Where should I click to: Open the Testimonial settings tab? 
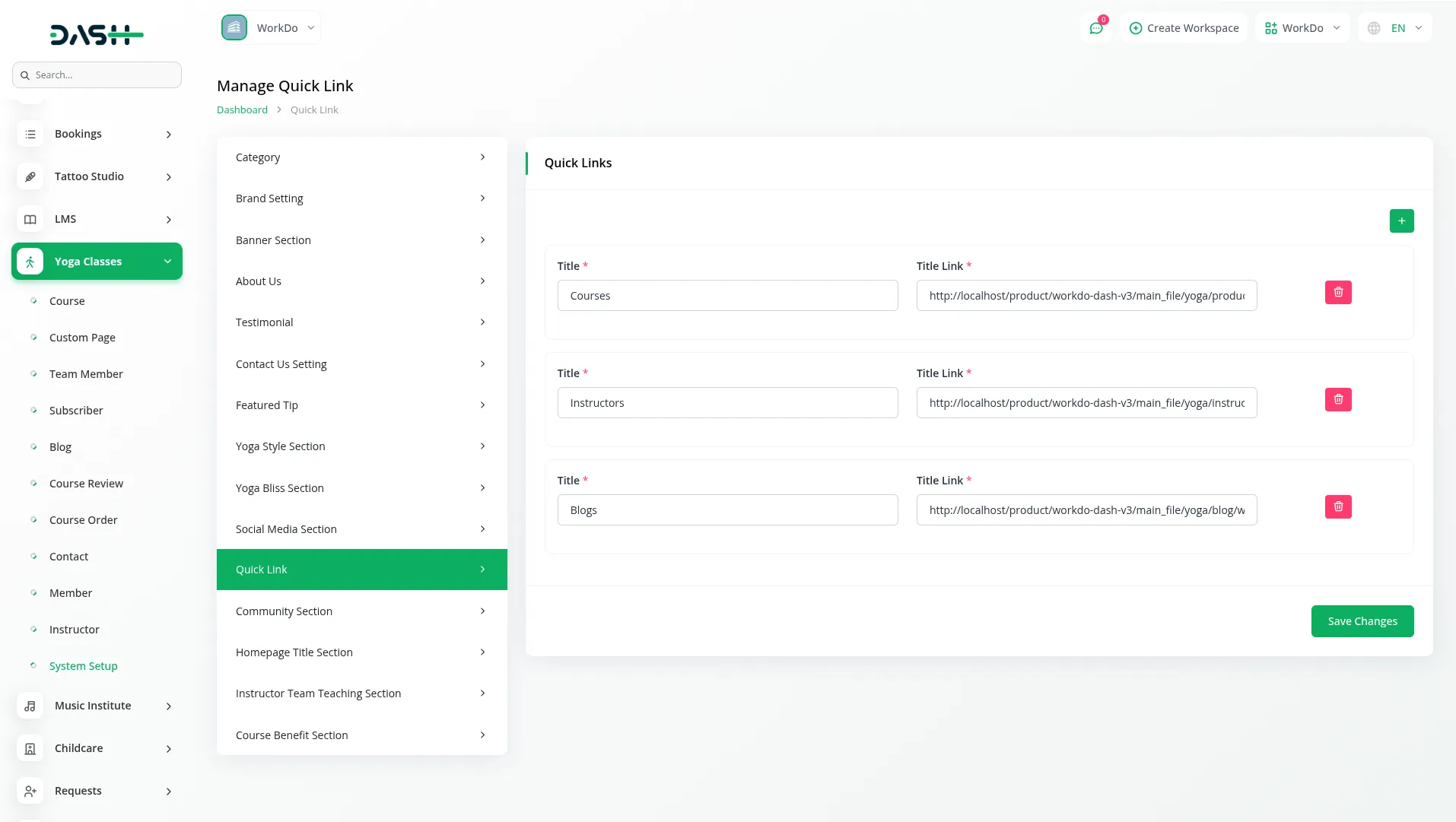(361, 322)
